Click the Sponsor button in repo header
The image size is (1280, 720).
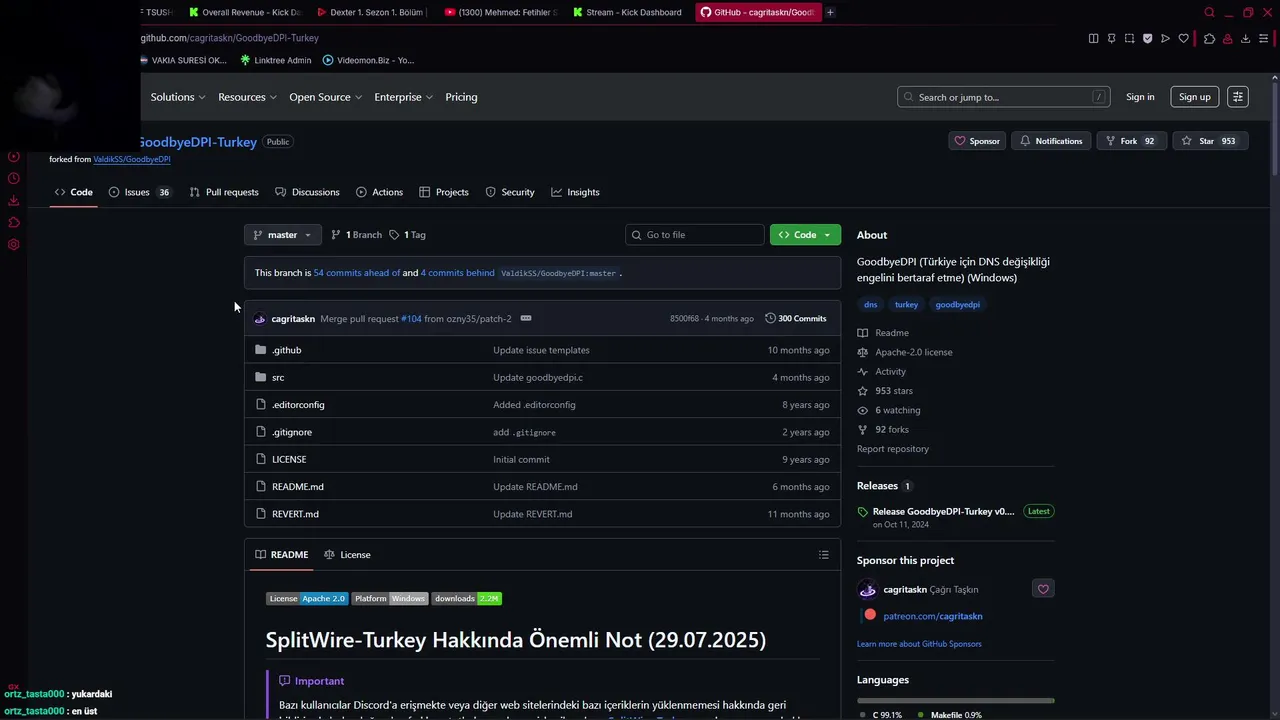(977, 141)
